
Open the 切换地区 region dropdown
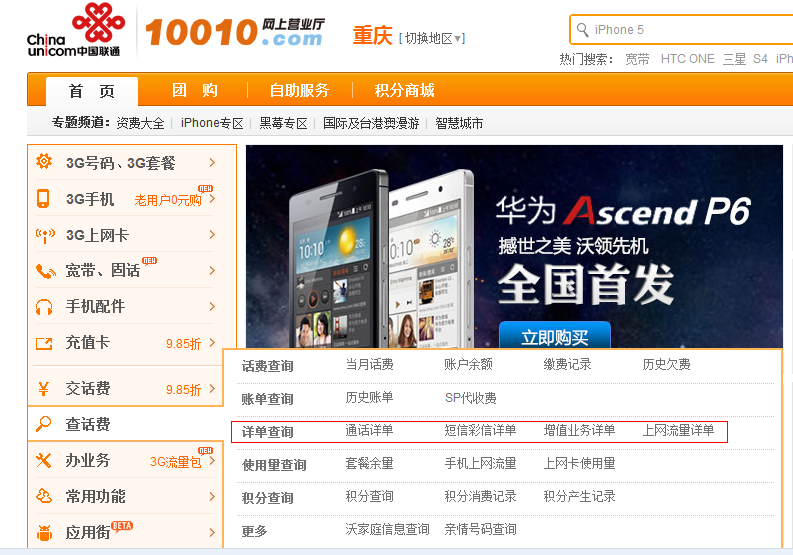pos(432,38)
